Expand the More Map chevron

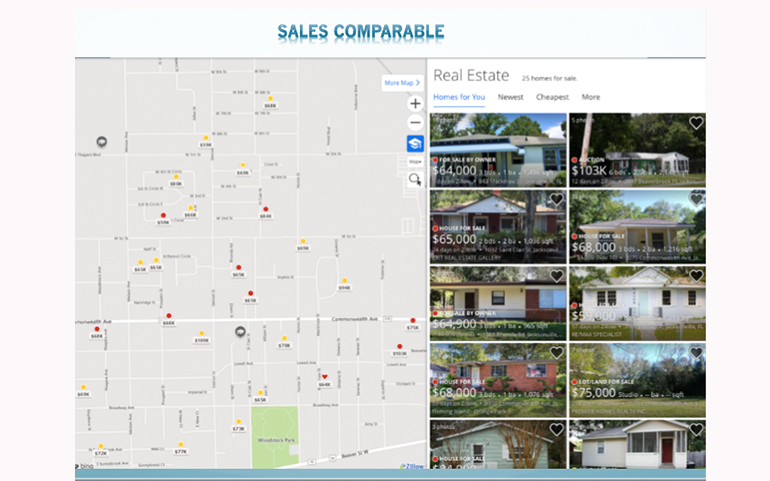click(x=402, y=83)
